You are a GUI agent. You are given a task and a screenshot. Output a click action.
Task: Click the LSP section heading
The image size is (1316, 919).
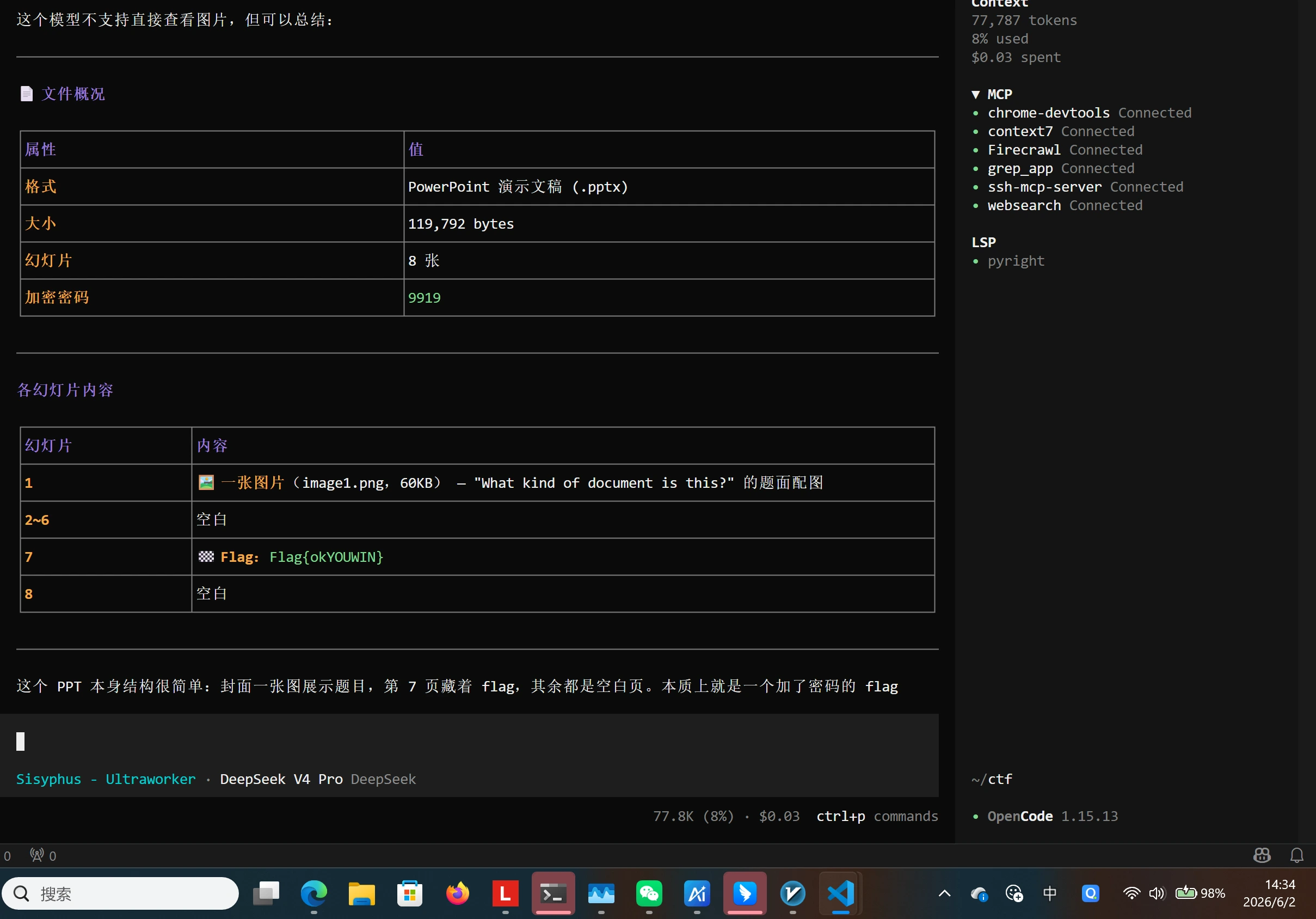click(983, 242)
